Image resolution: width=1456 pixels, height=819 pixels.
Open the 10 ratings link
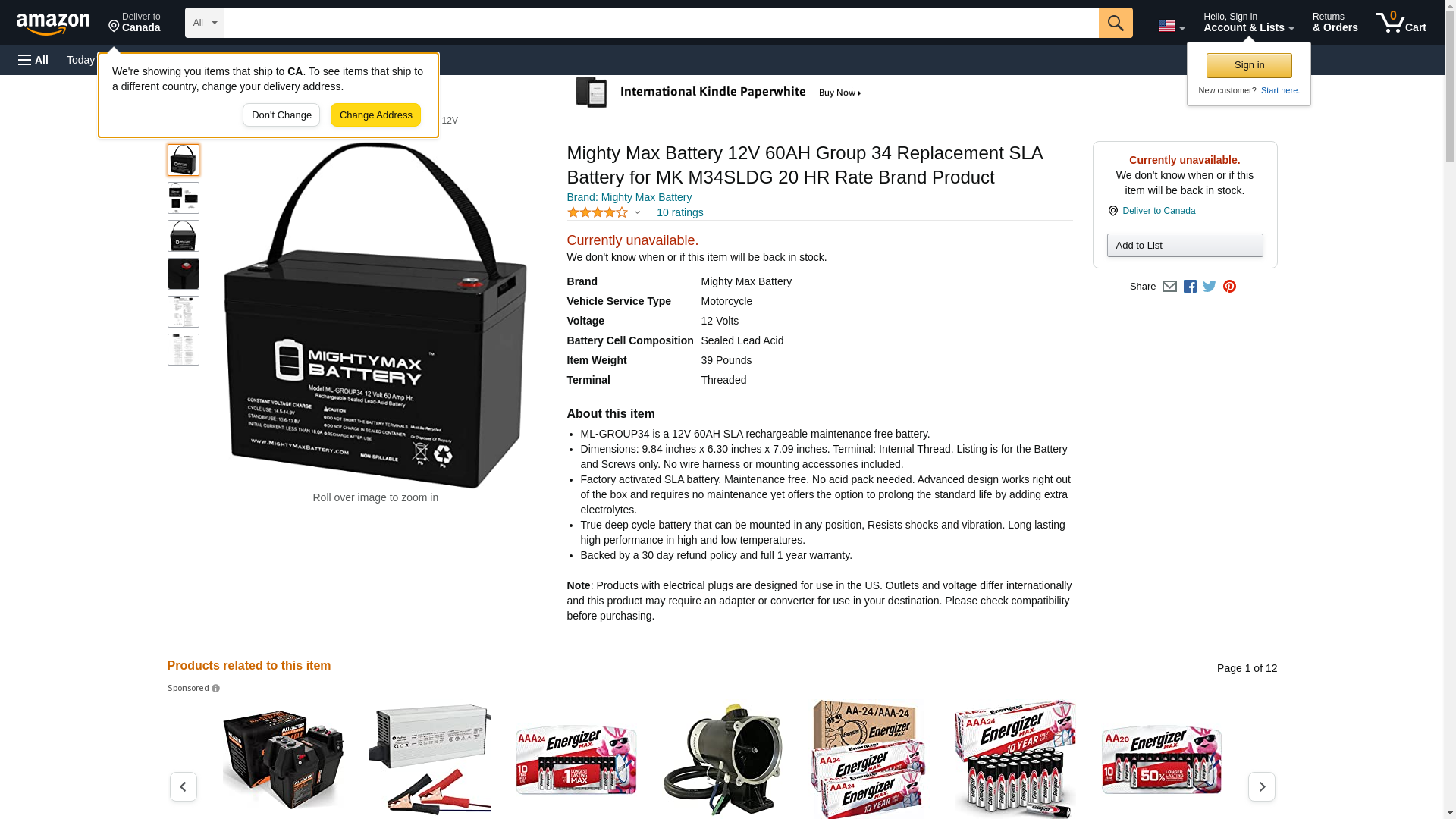click(679, 212)
